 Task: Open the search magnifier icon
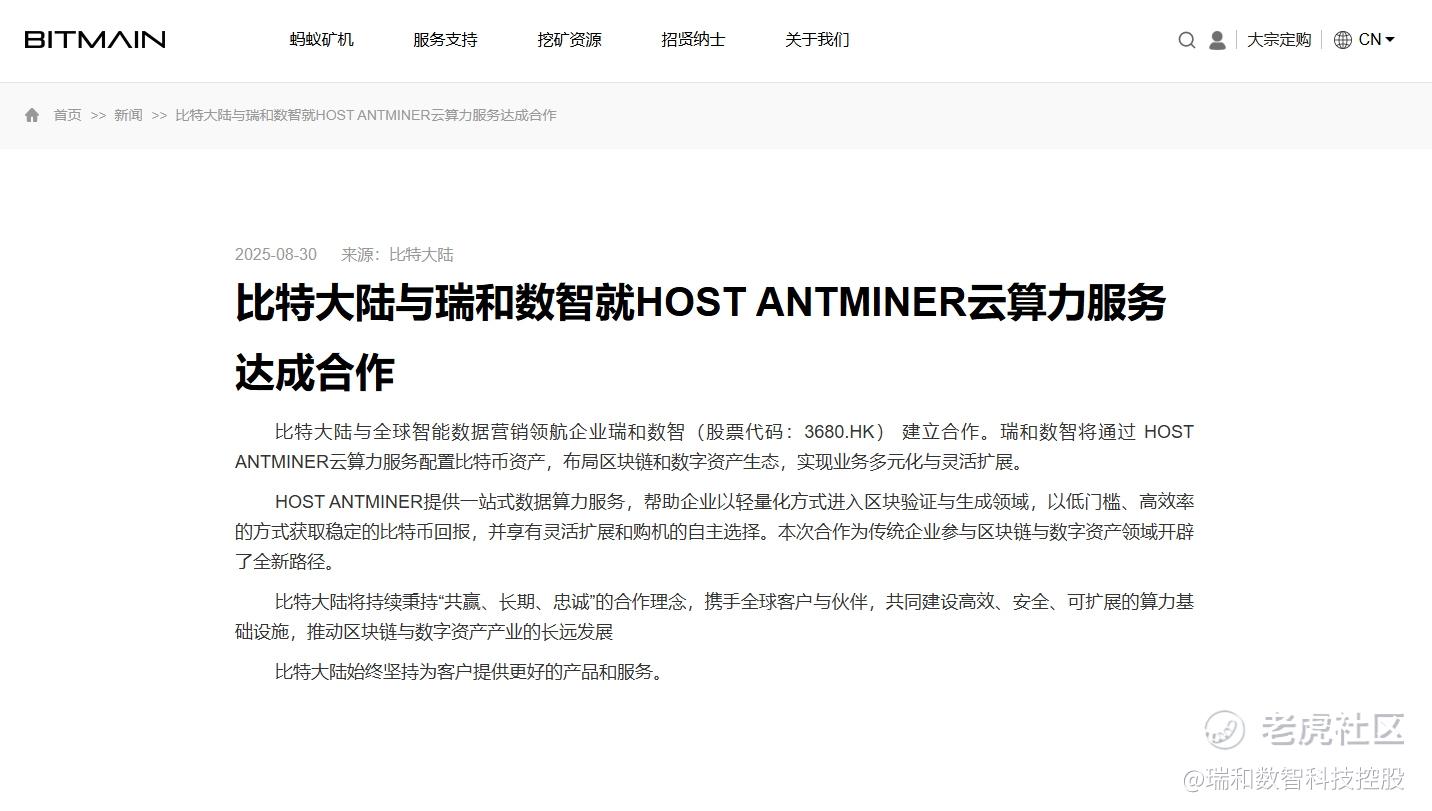(1187, 40)
